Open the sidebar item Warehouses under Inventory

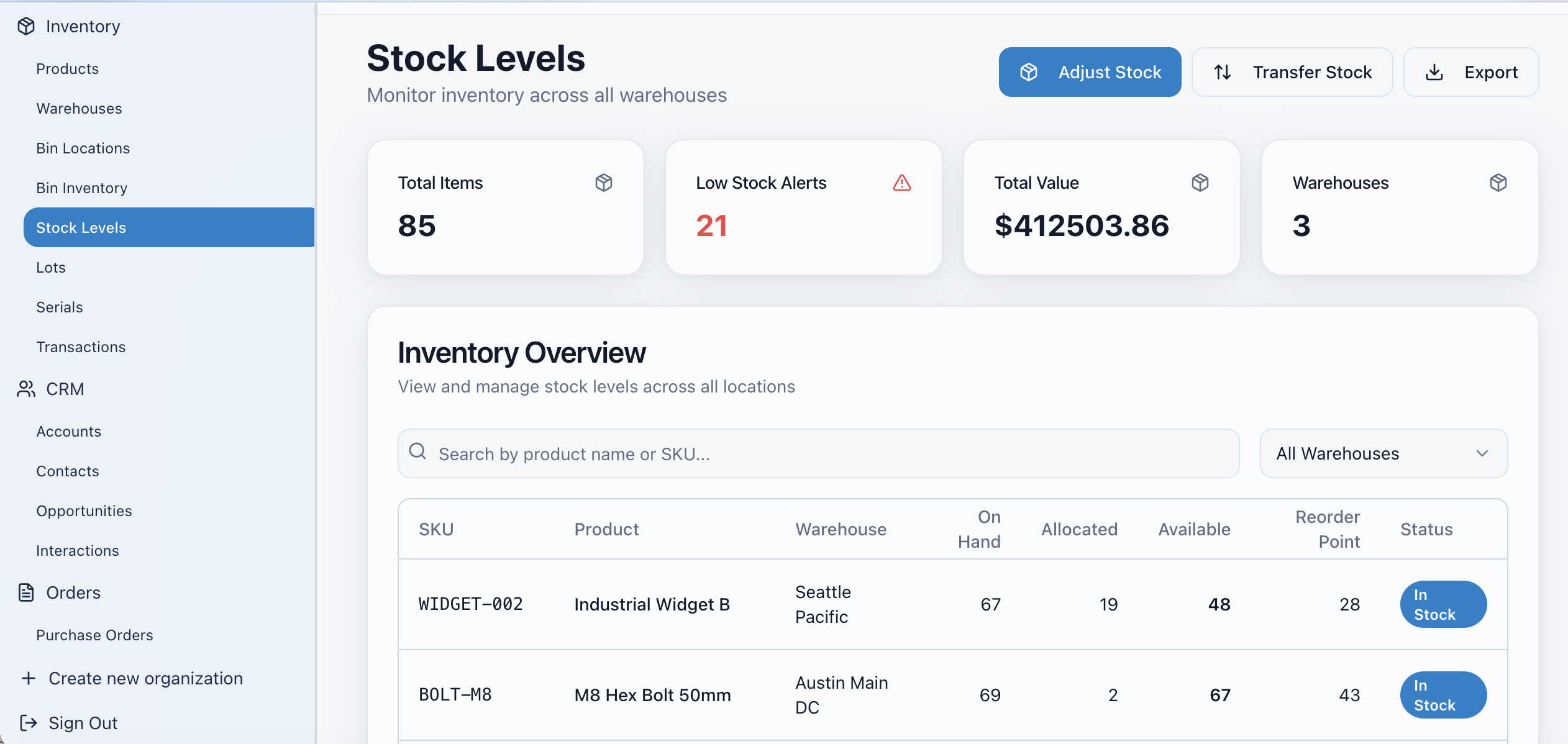point(79,108)
